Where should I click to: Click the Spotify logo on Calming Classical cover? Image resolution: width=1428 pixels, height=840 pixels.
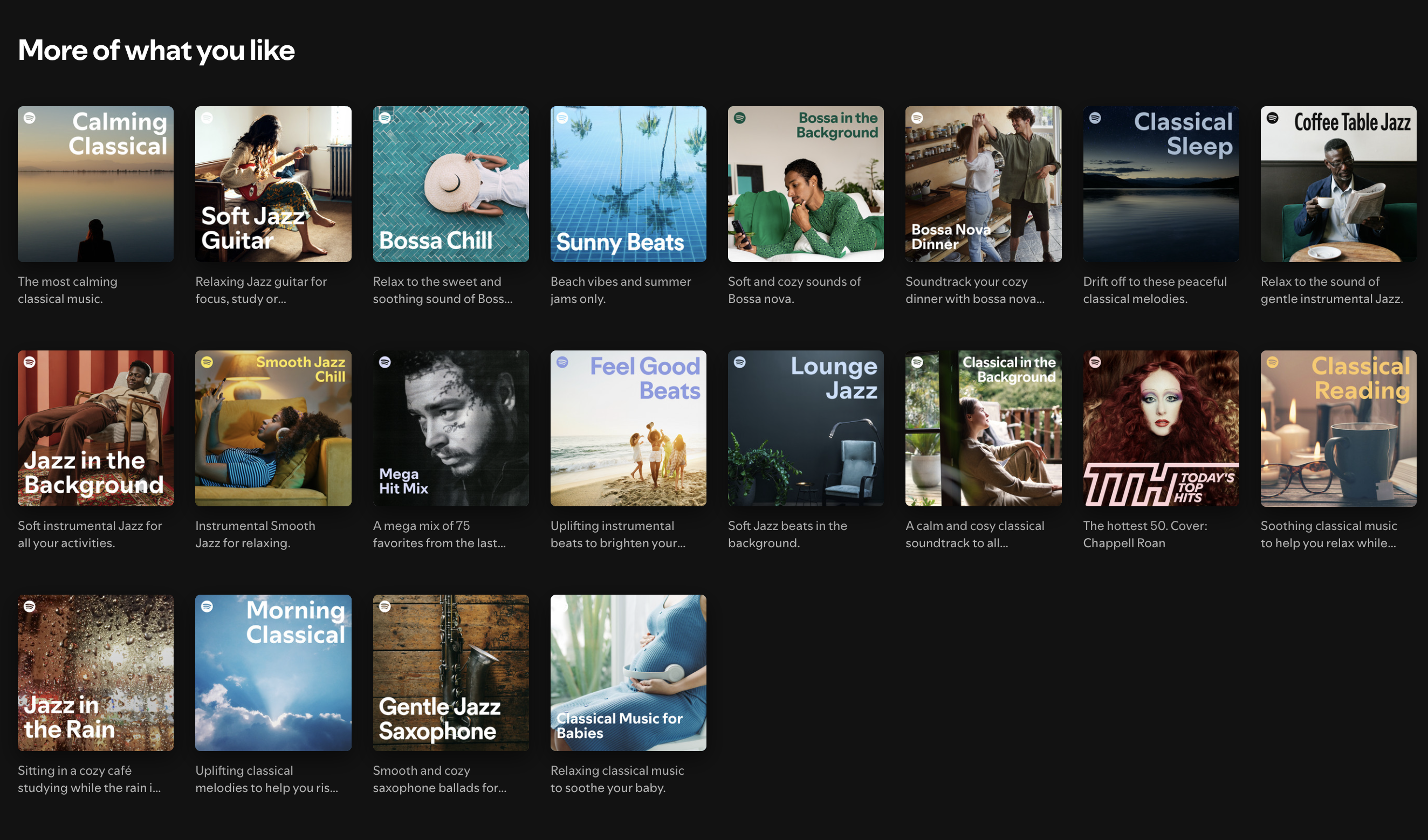point(30,118)
